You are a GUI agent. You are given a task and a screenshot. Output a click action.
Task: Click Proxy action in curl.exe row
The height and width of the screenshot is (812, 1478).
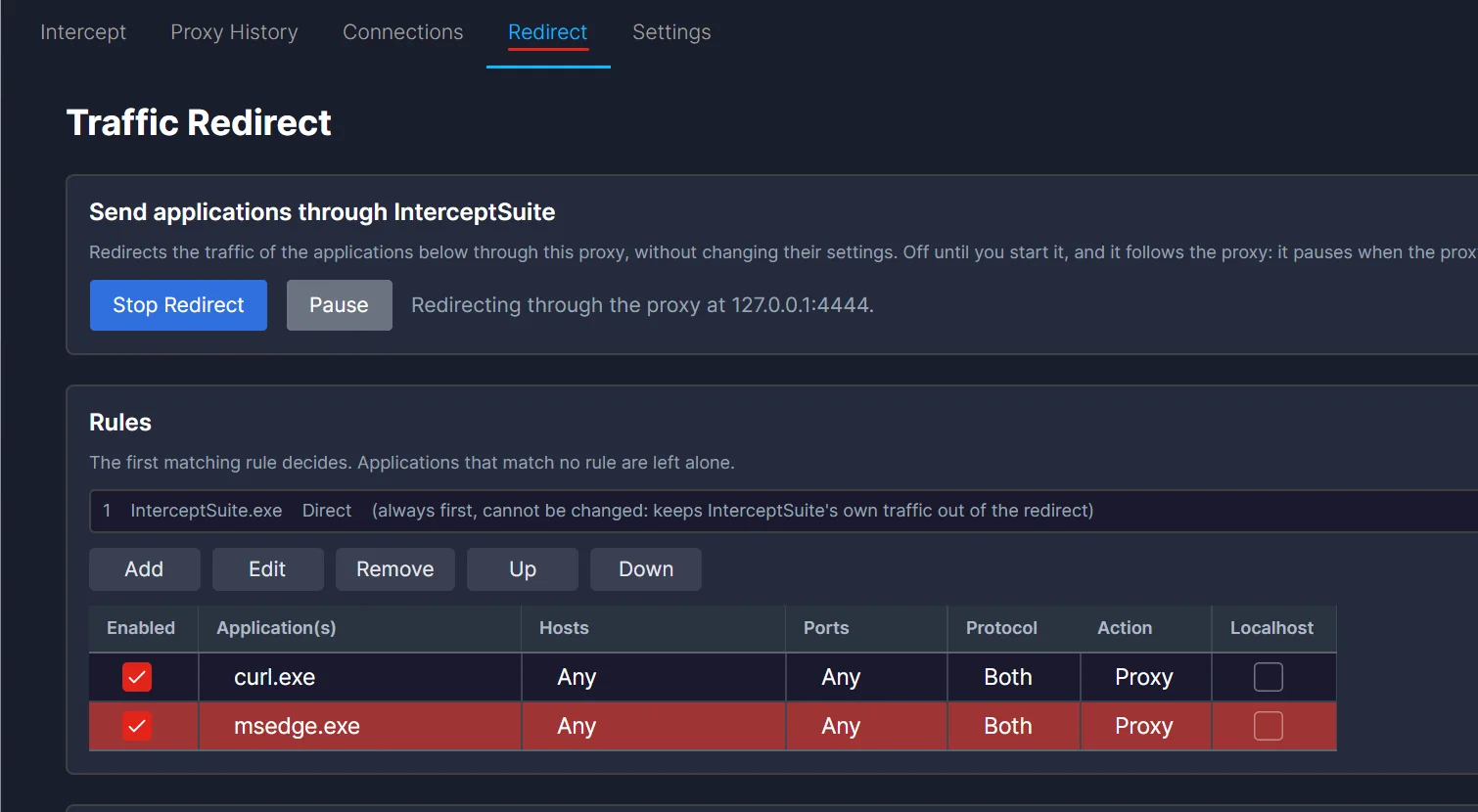[x=1145, y=677]
